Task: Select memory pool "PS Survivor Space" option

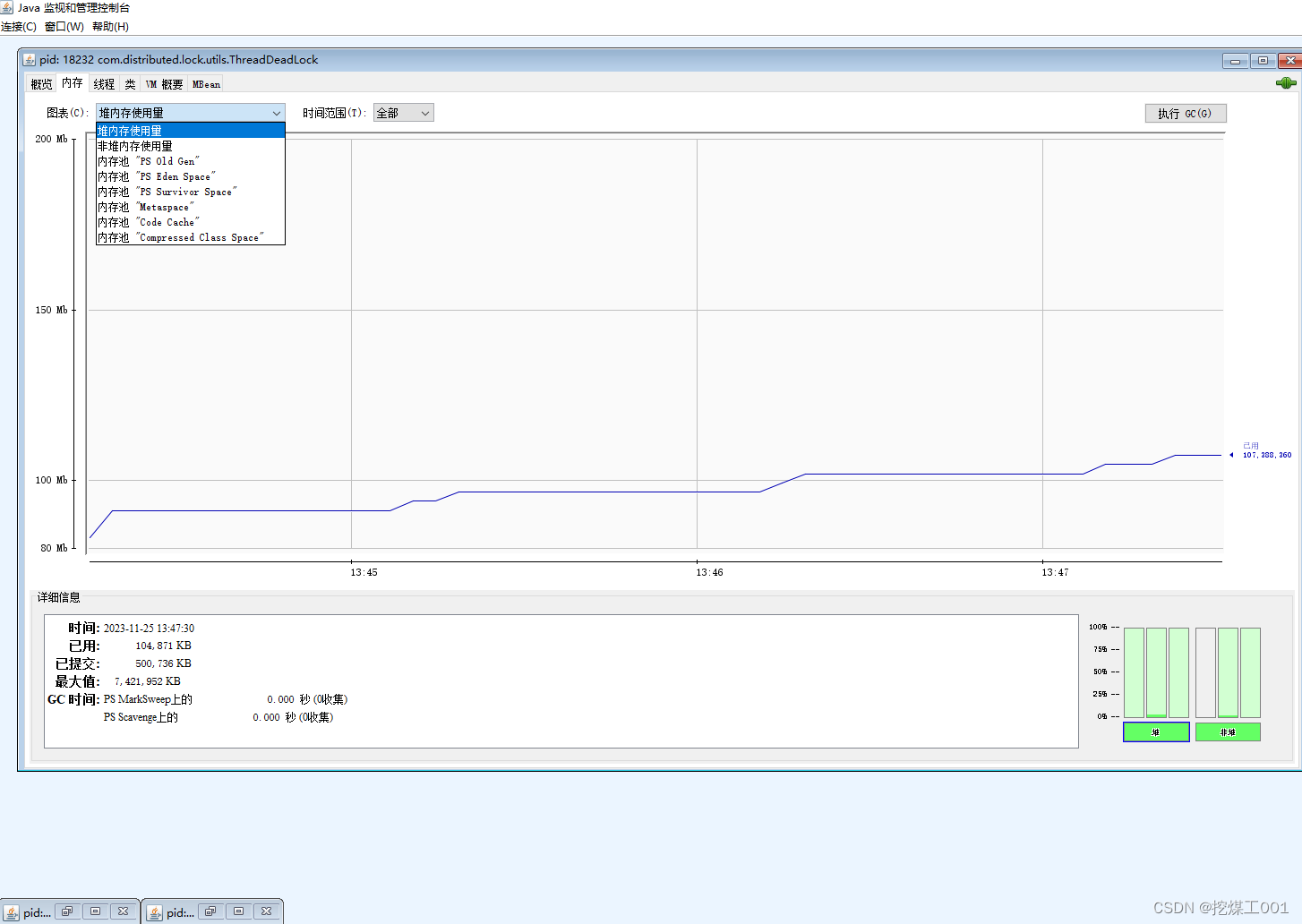Action: pyautogui.click(x=191, y=192)
